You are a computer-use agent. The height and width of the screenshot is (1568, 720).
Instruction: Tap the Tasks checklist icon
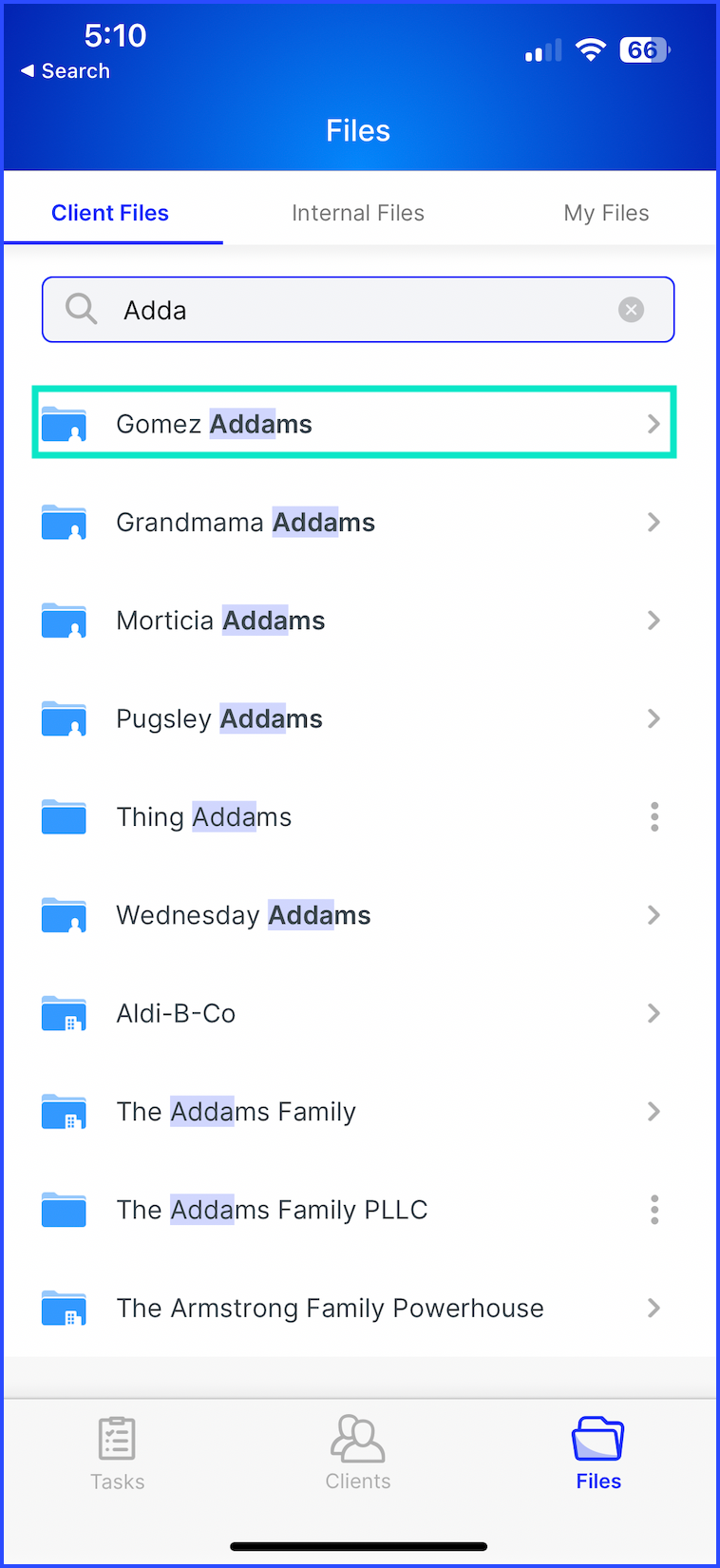[117, 1438]
